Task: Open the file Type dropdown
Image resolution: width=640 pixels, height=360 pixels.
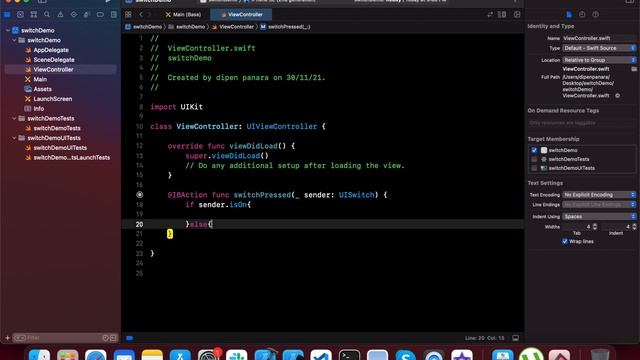Action: pyautogui.click(x=599, y=48)
